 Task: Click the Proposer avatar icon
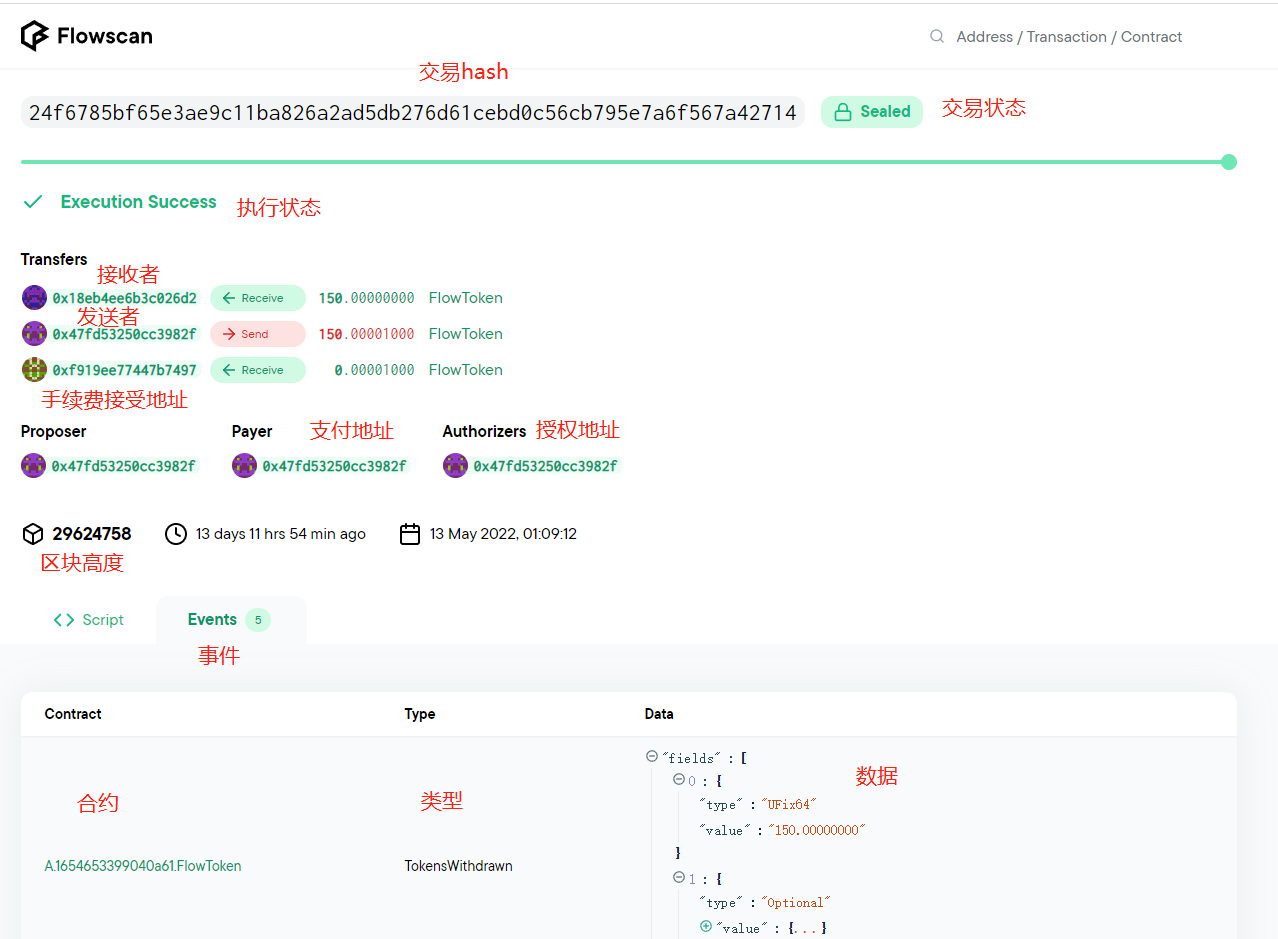click(x=34, y=466)
